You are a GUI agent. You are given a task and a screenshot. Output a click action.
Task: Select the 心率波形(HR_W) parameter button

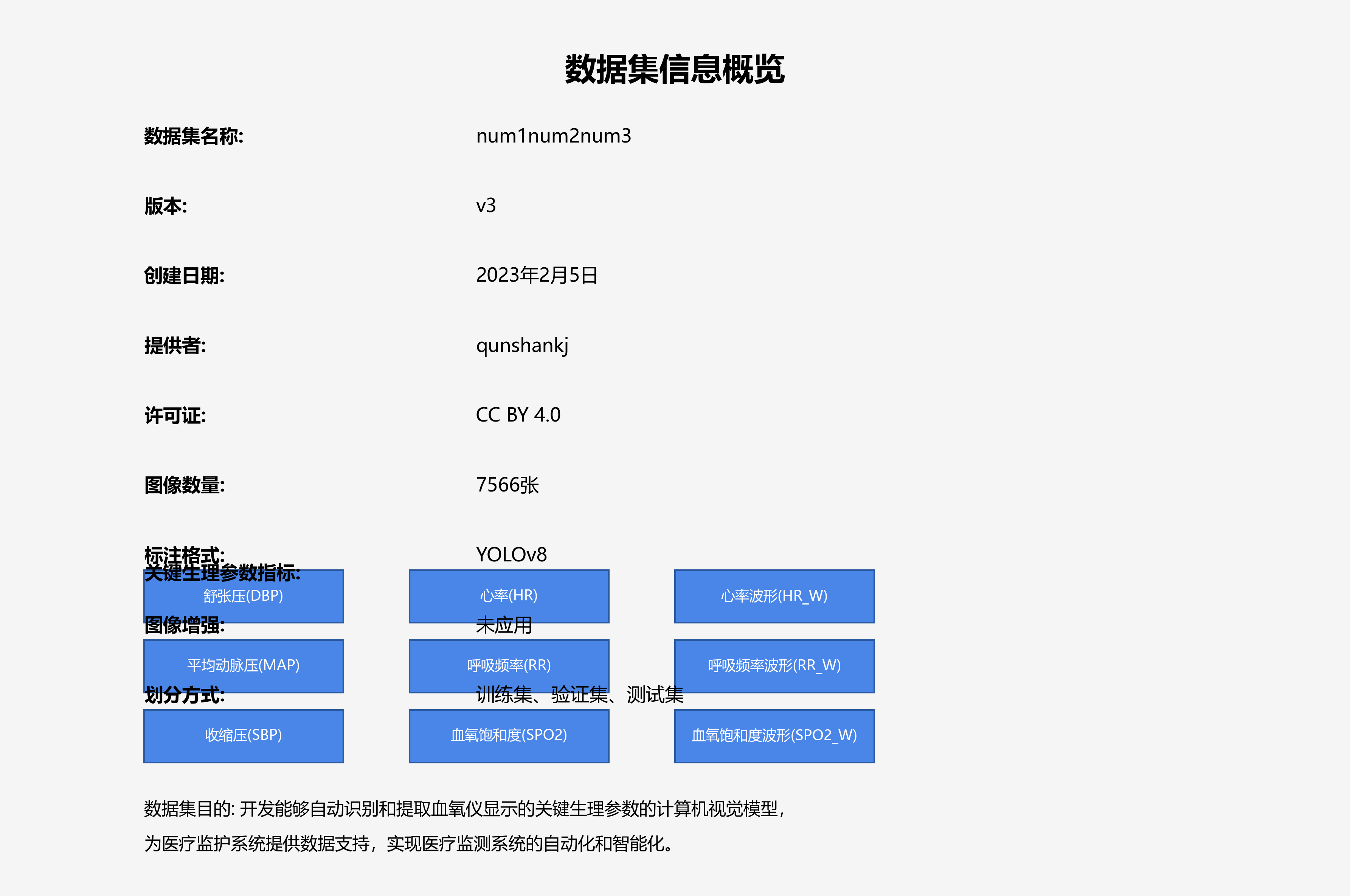(x=774, y=596)
